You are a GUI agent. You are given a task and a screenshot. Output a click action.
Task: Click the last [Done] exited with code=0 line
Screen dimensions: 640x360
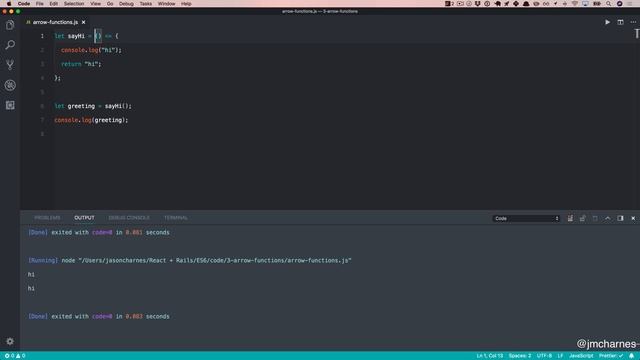click(99, 316)
